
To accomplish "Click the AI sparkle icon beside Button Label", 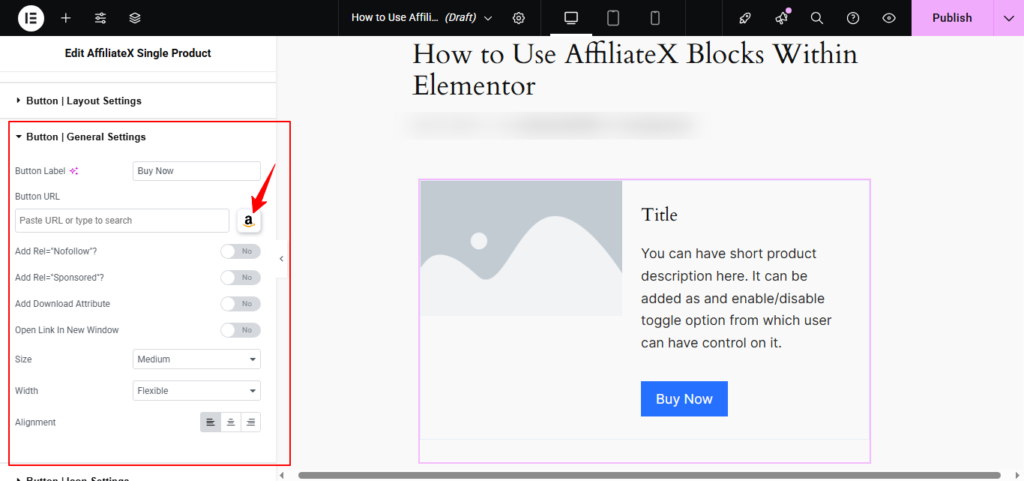I will click(x=74, y=171).
